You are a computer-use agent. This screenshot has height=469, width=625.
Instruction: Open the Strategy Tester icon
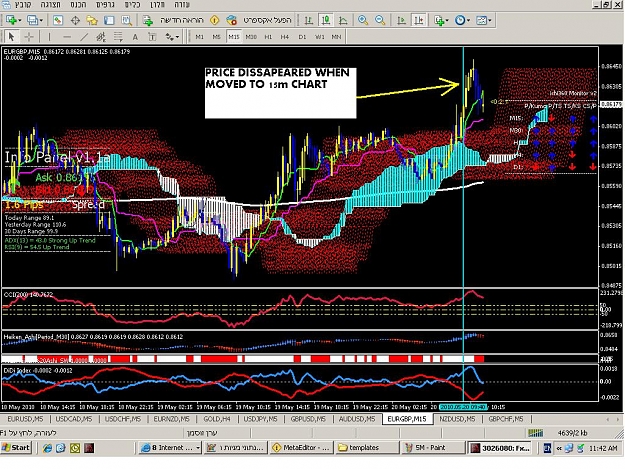click(x=127, y=20)
